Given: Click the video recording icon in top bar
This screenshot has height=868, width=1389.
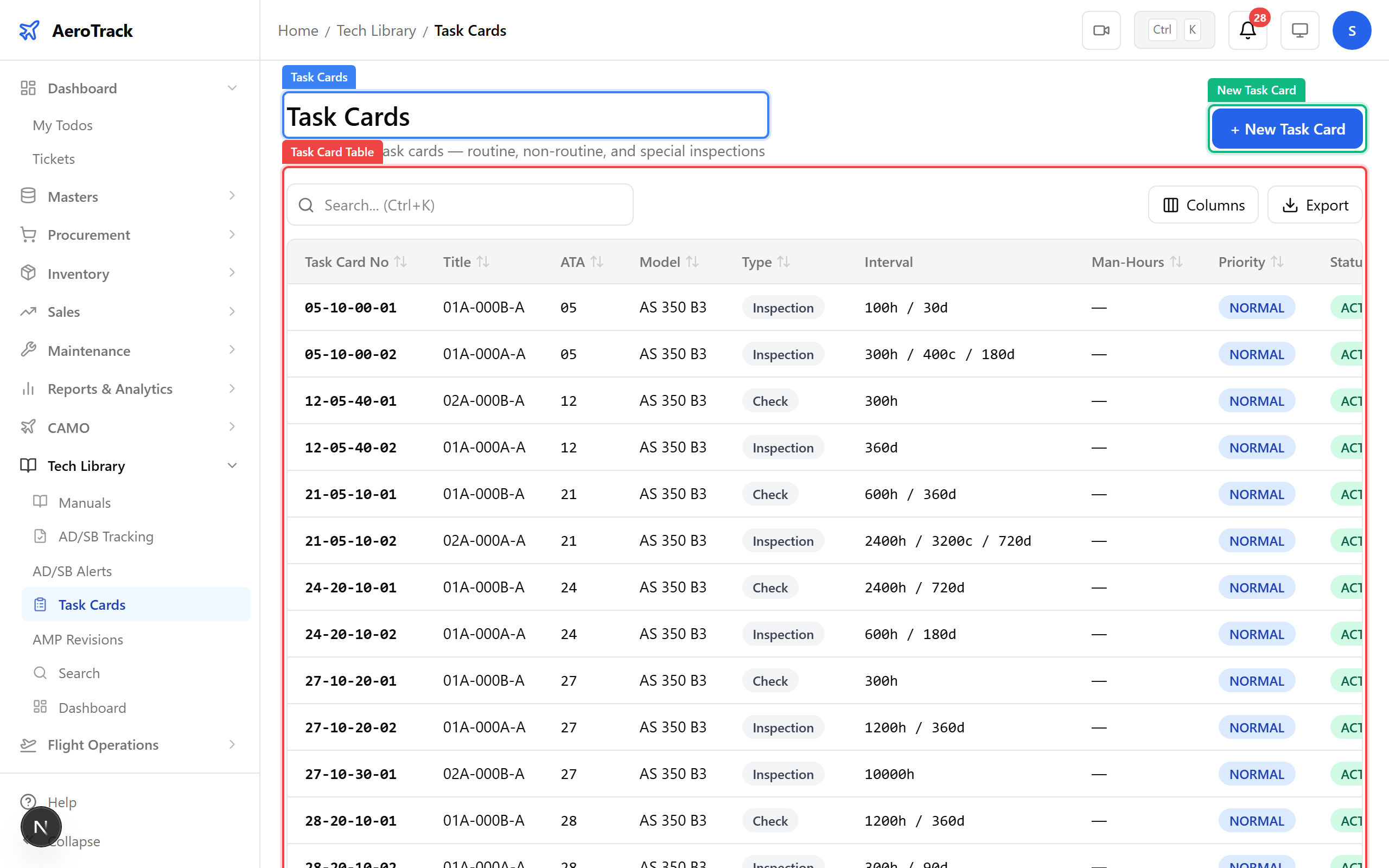Looking at the screenshot, I should [x=1100, y=29].
